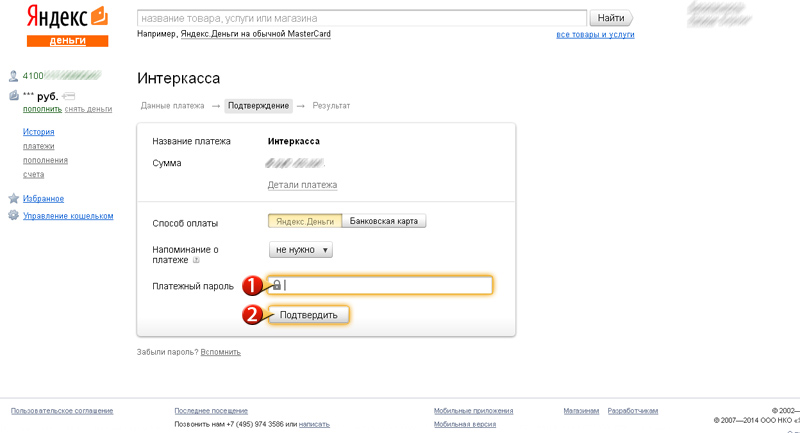The width and height of the screenshot is (800, 433).
Task: Select Банковская карта payment method
Action: [x=384, y=221]
